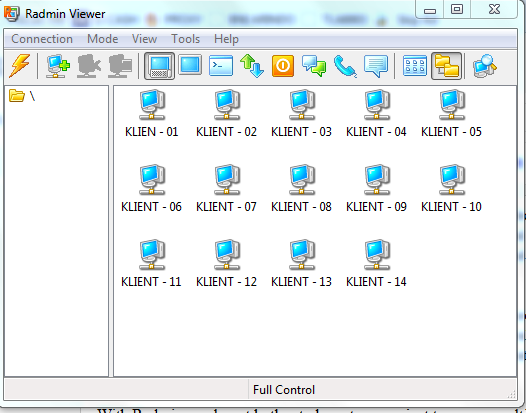
Task: Select the KLIENT - 09 computer
Action: click(376, 189)
